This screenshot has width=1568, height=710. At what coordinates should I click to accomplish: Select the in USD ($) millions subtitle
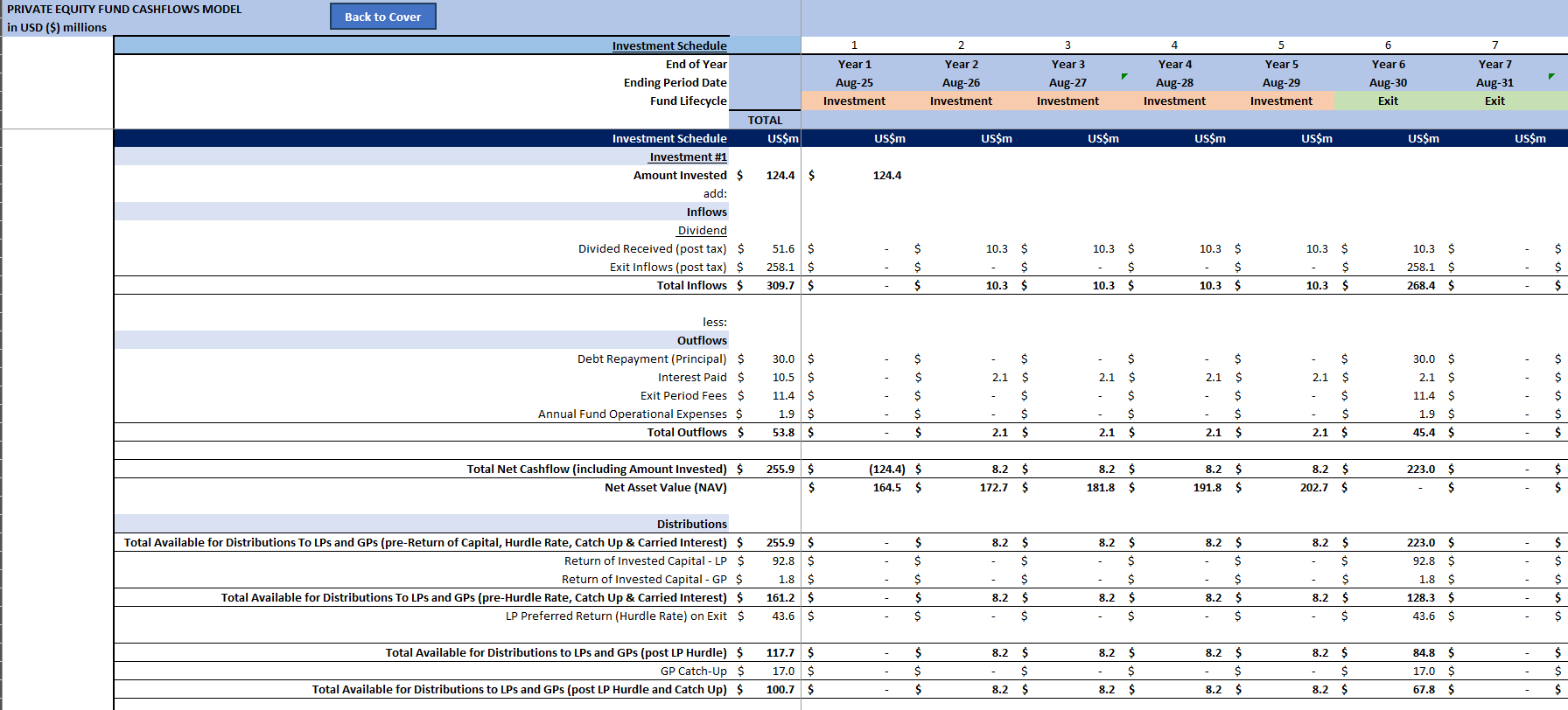(57, 27)
